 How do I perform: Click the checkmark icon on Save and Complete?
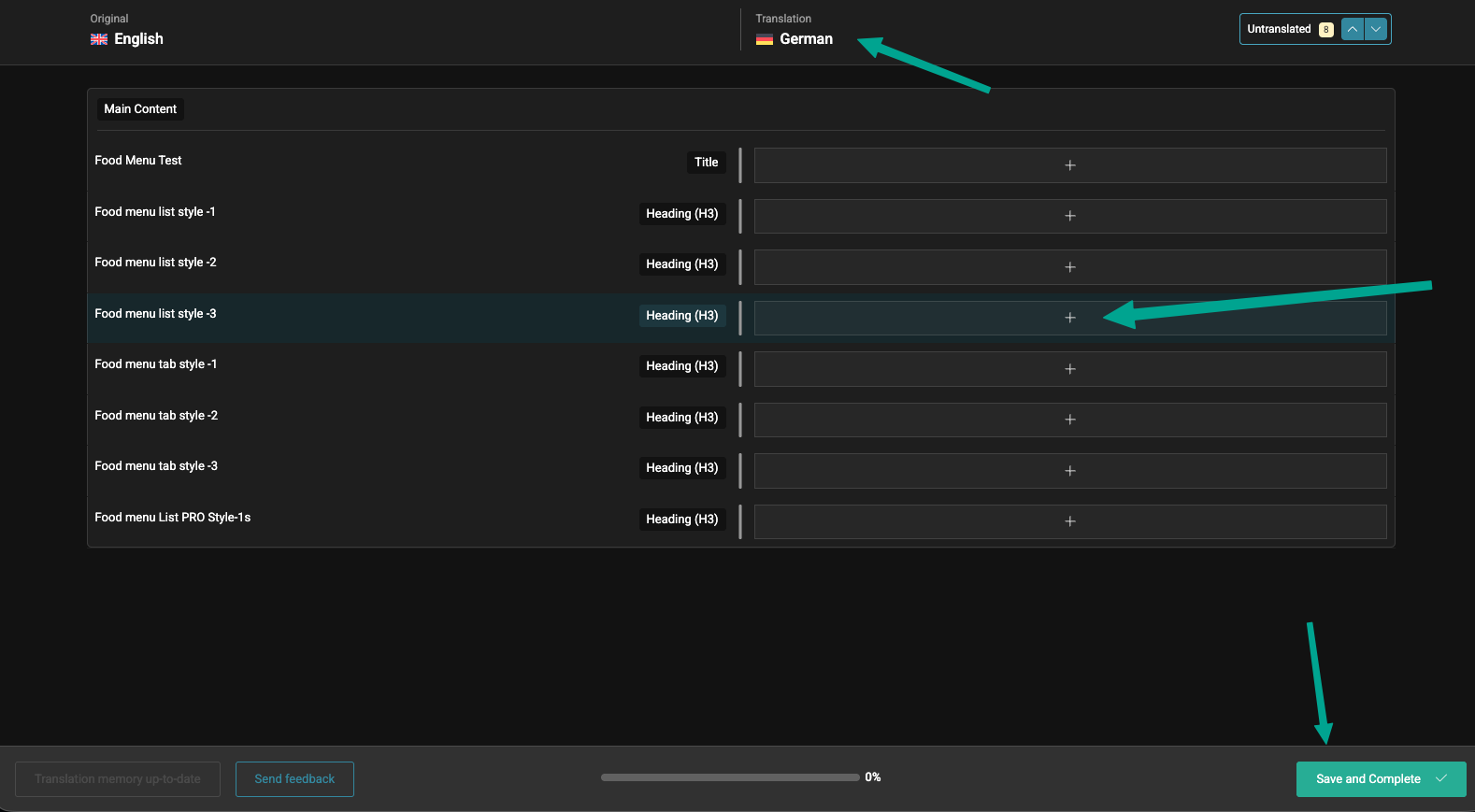(1441, 778)
